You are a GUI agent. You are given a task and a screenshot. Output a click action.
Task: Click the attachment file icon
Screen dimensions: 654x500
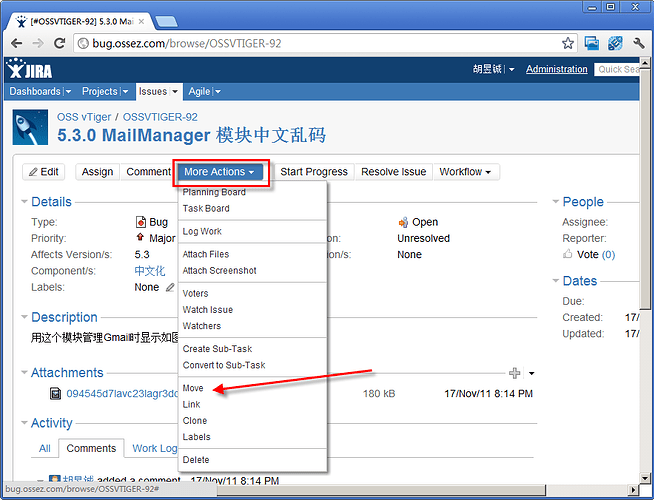[55, 394]
